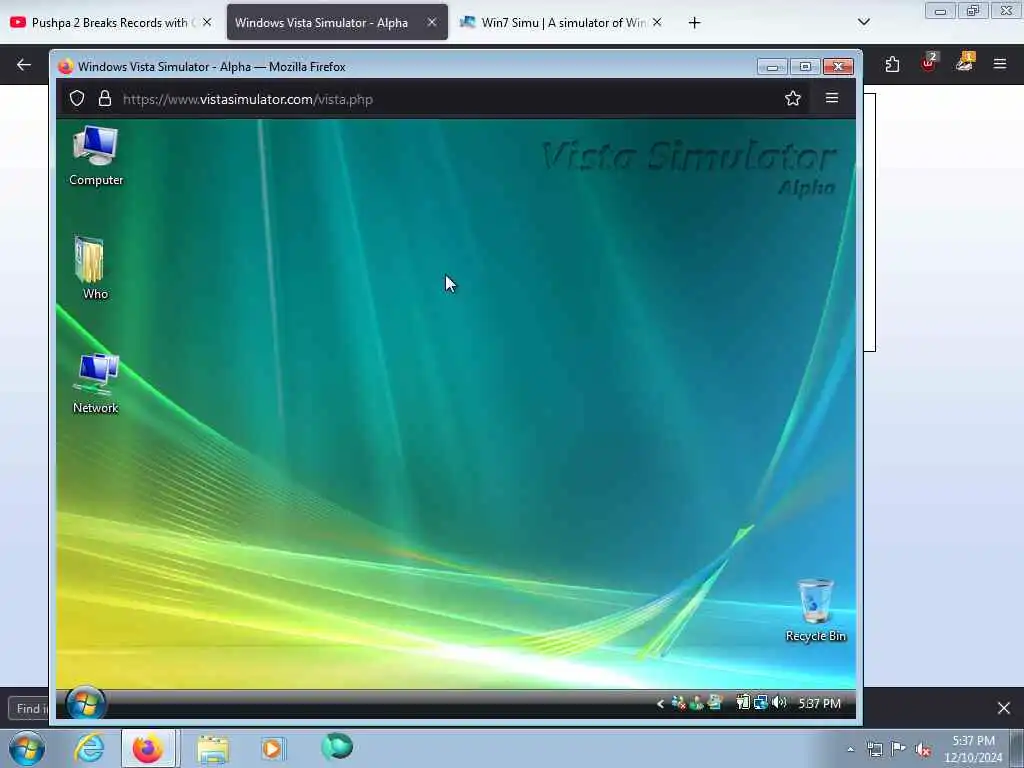Open the uBlock Origin extension icon

coord(928,63)
